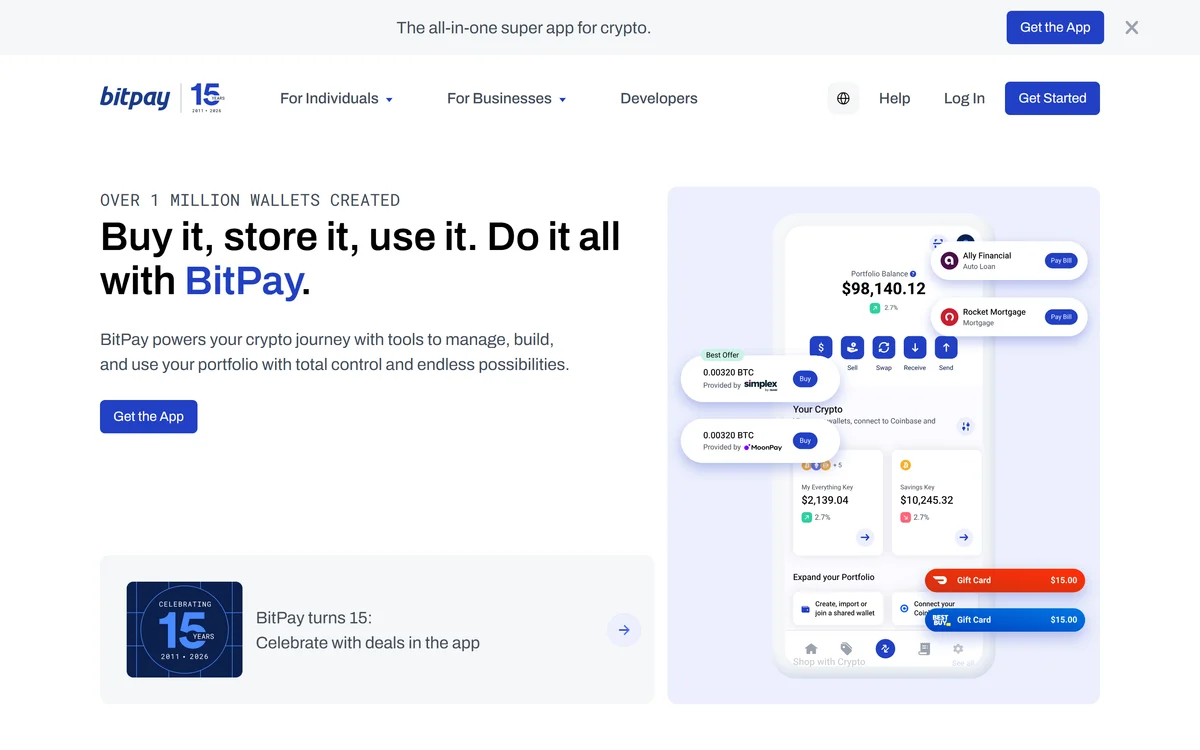Tap the Swap icon in phone mockup

[x=883, y=347]
